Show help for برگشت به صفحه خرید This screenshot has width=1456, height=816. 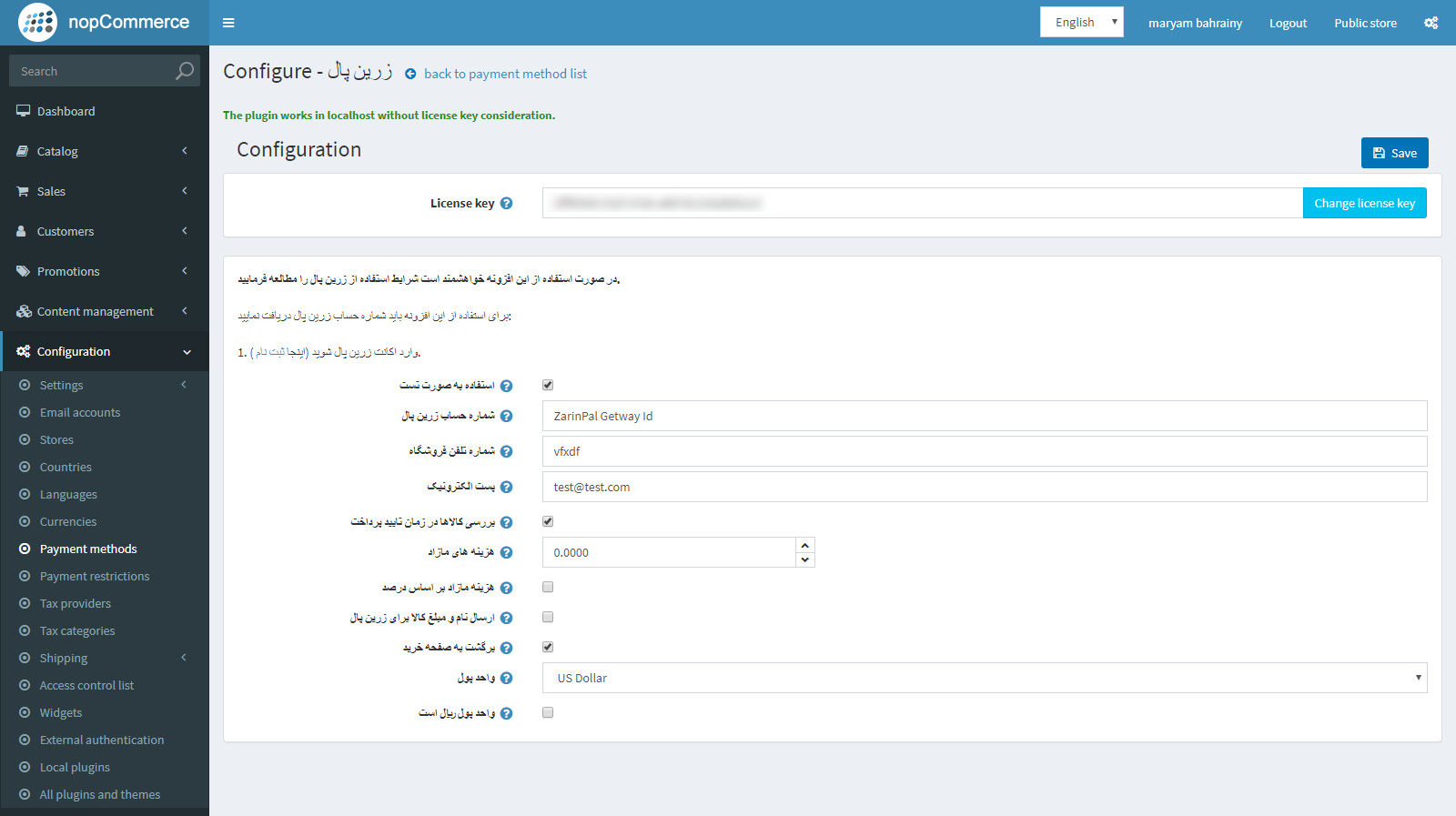point(506,648)
